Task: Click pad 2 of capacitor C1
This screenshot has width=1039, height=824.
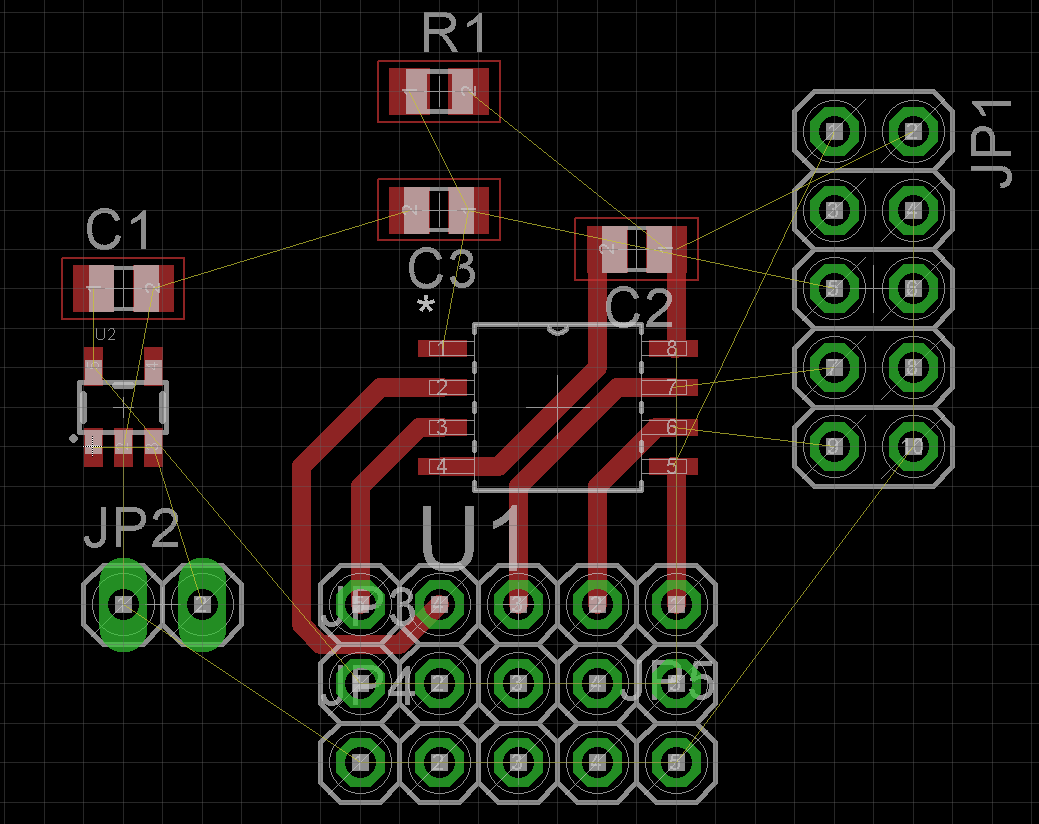Action: point(153,288)
